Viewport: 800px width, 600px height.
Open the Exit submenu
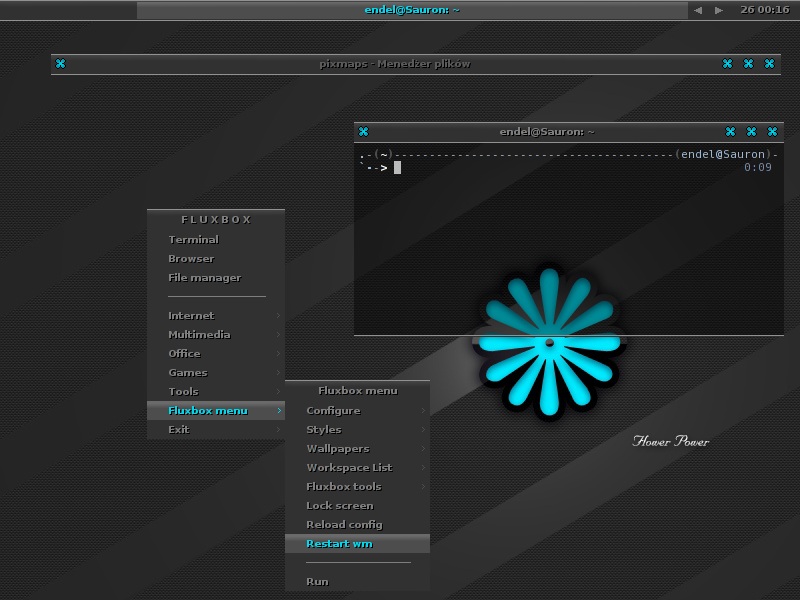[x=216, y=430]
